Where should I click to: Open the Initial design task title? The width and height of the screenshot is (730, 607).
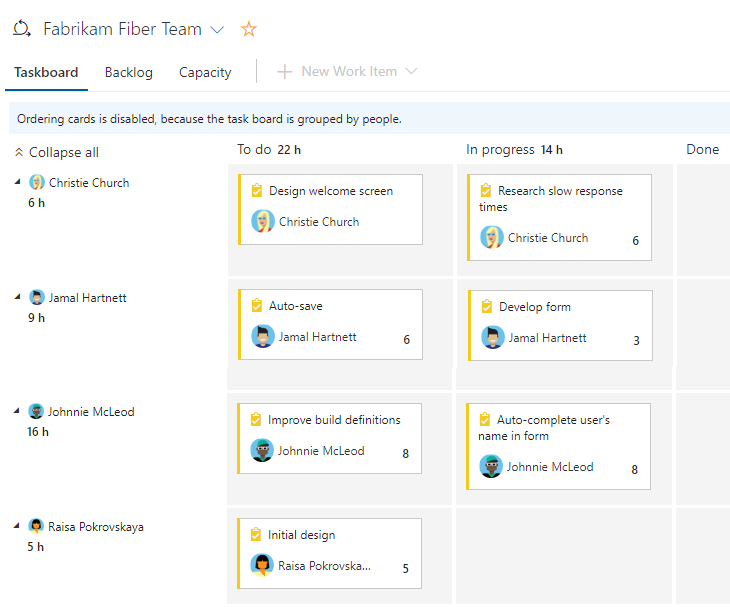click(x=301, y=535)
